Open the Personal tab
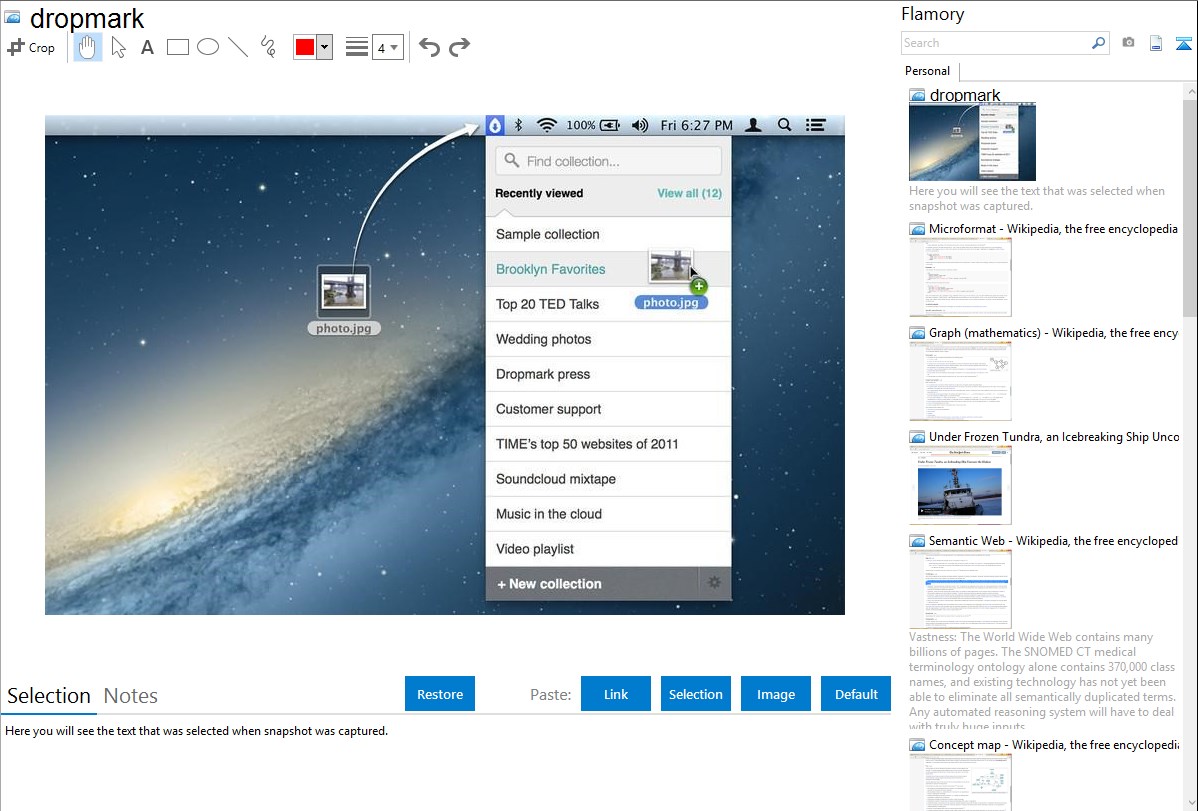 tap(927, 71)
